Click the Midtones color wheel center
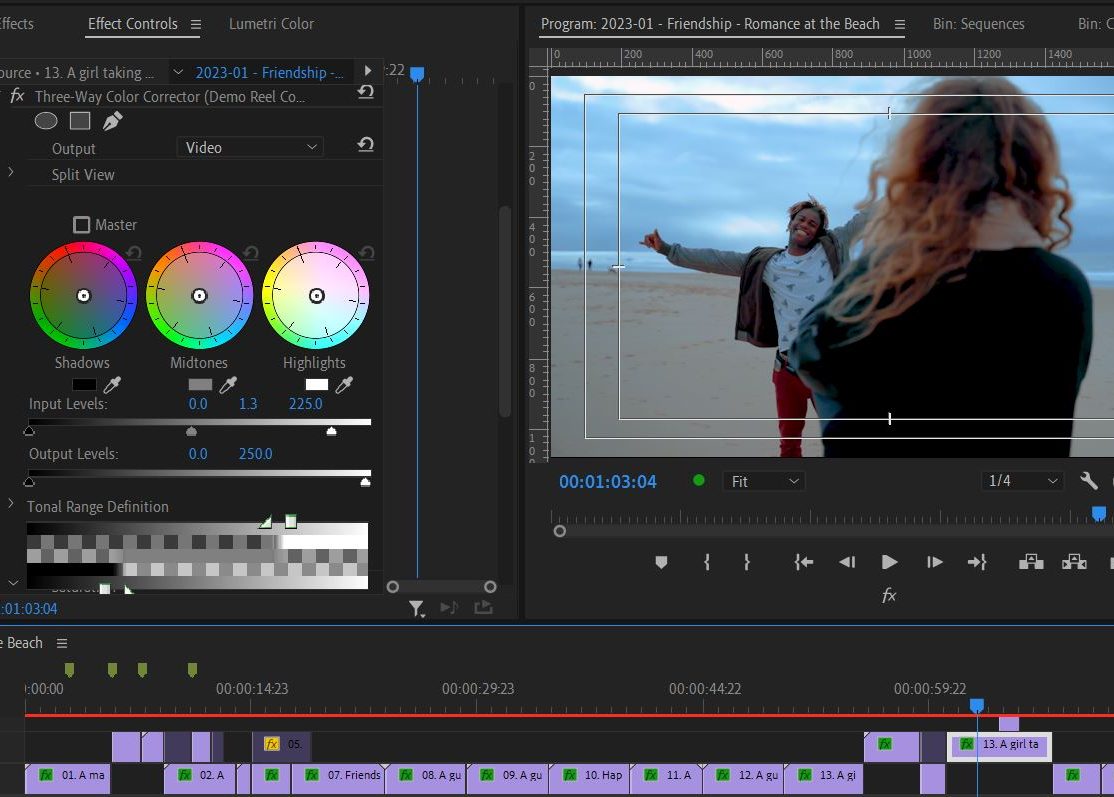The height and width of the screenshot is (797, 1114). tap(200, 296)
